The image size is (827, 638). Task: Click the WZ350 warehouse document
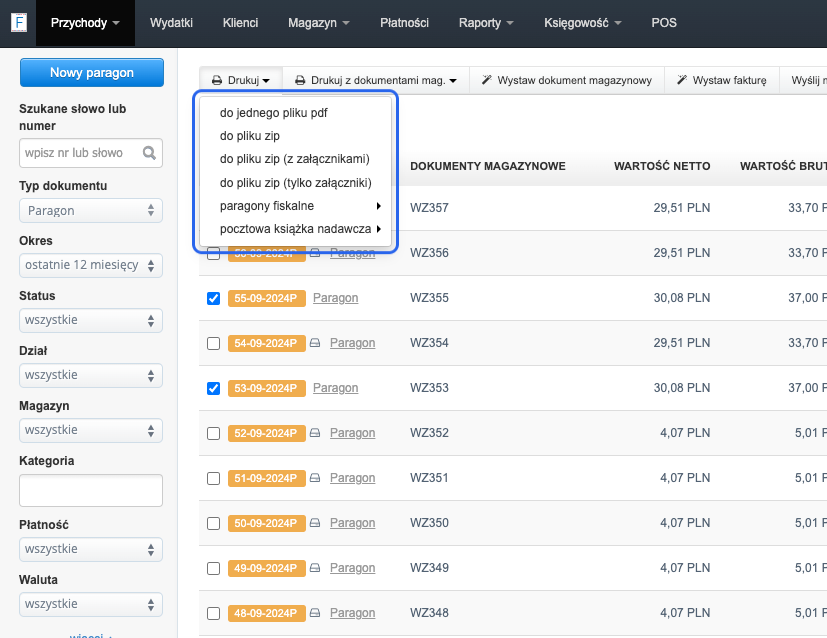tap(429, 523)
